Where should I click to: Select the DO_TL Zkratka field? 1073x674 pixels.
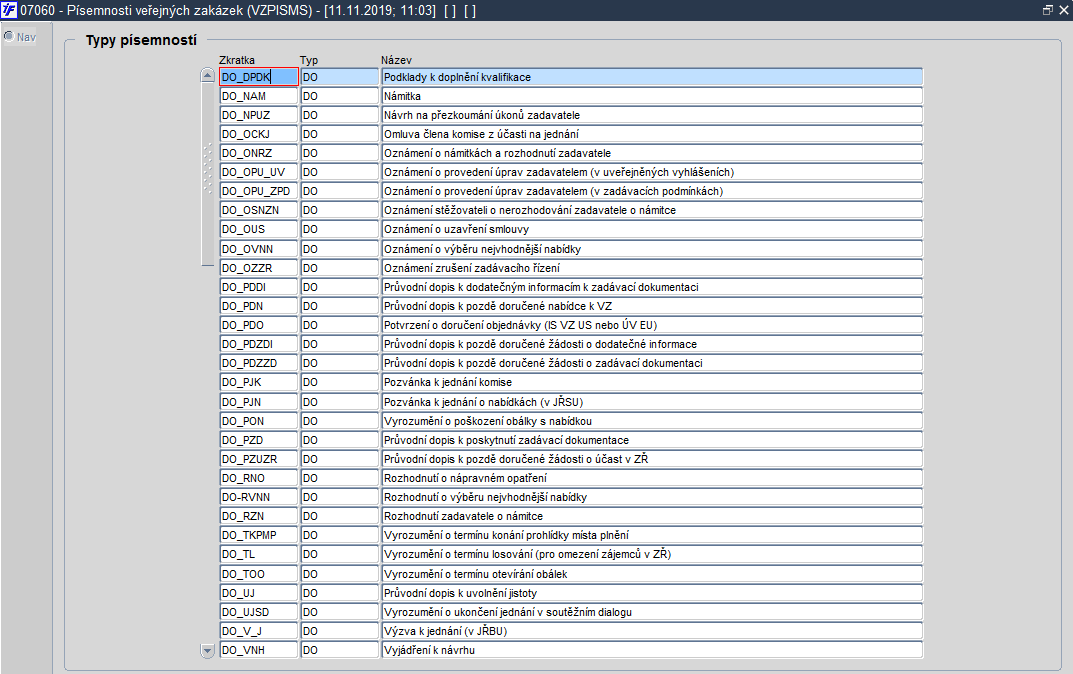pyautogui.click(x=259, y=554)
